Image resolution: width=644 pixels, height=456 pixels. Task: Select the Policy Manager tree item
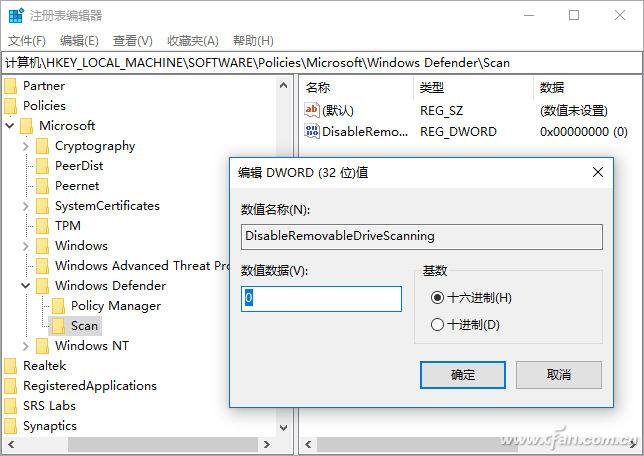click(x=116, y=306)
